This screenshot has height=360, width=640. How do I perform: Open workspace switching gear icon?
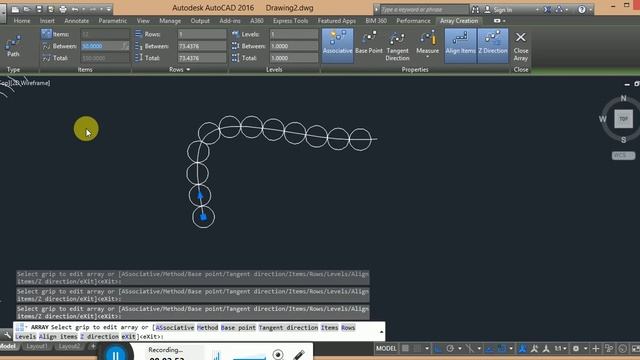click(x=576, y=349)
